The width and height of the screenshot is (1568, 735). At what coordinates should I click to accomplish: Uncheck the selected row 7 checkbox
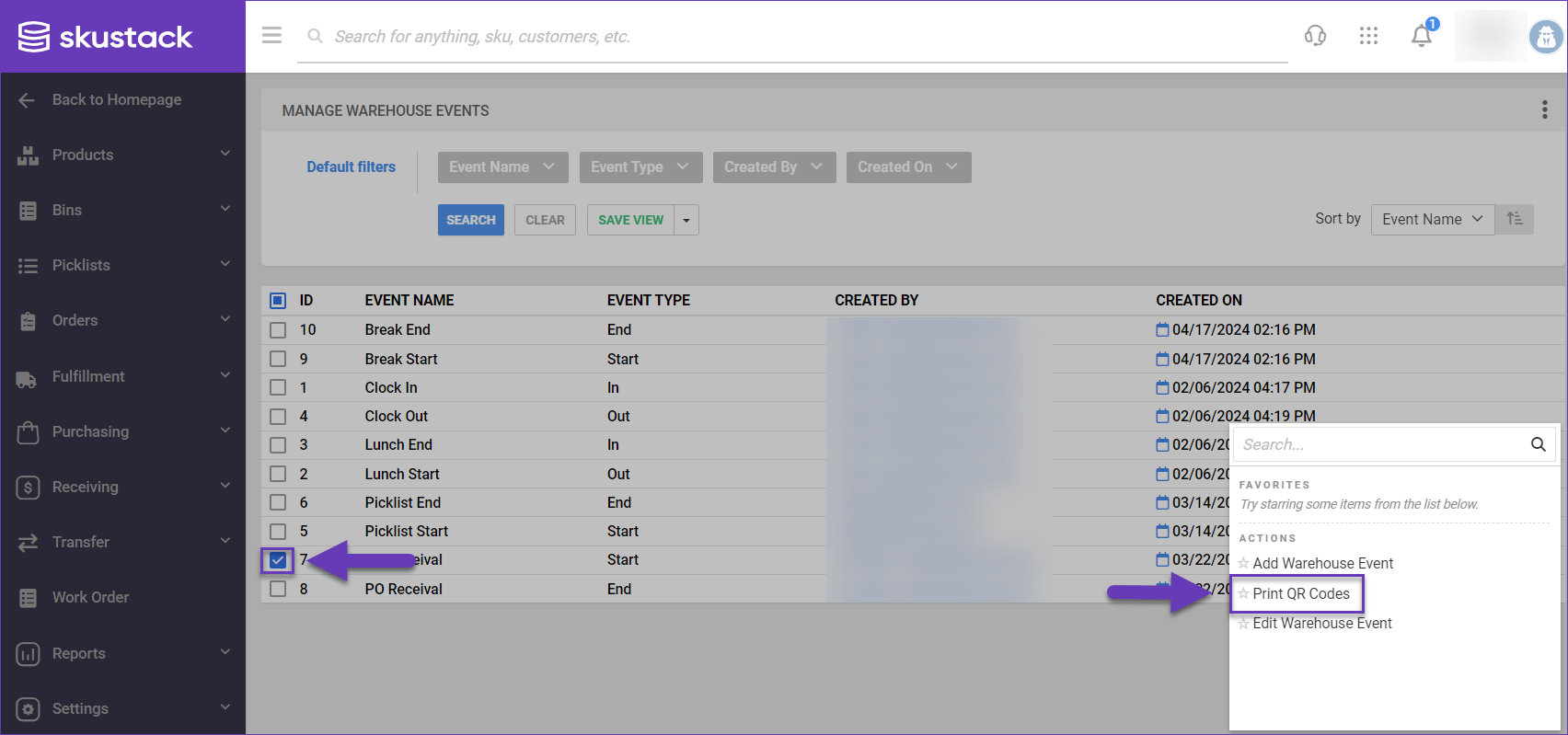(278, 560)
